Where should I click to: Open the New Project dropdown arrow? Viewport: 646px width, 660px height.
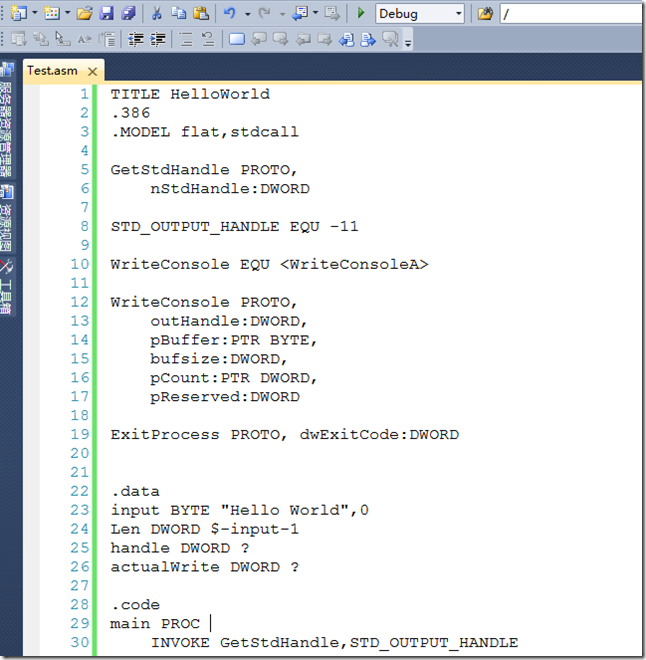pos(35,13)
